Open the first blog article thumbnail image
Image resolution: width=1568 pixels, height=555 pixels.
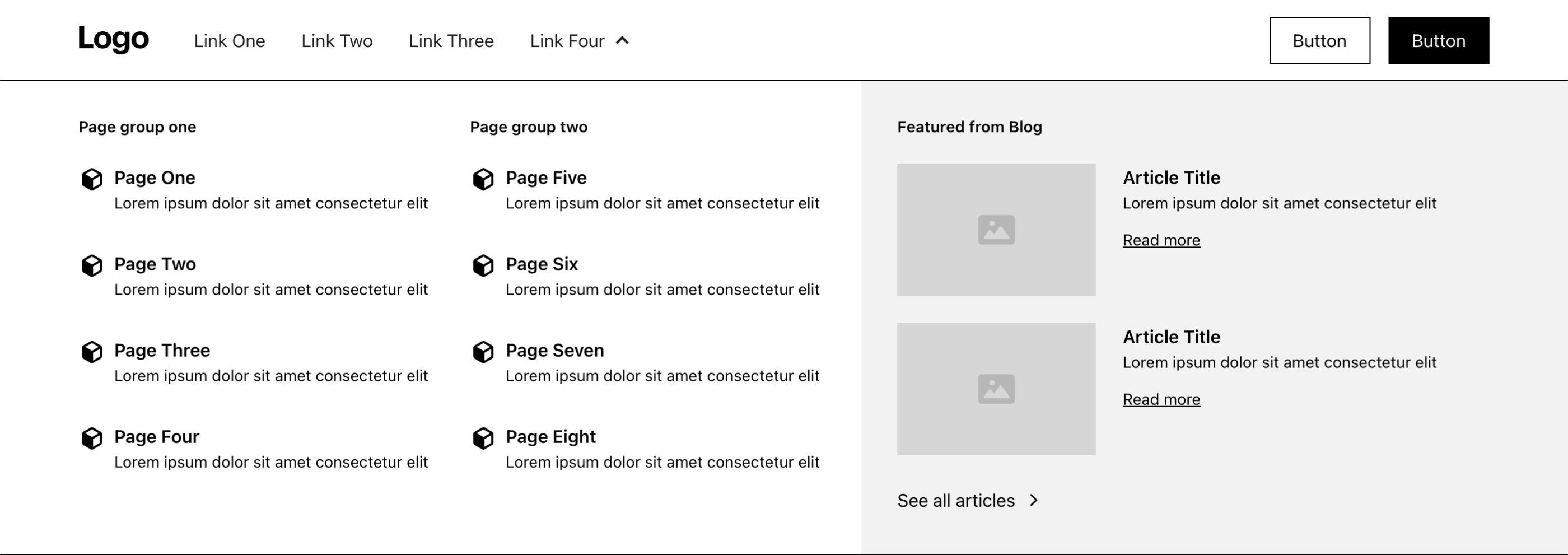pyautogui.click(x=996, y=230)
